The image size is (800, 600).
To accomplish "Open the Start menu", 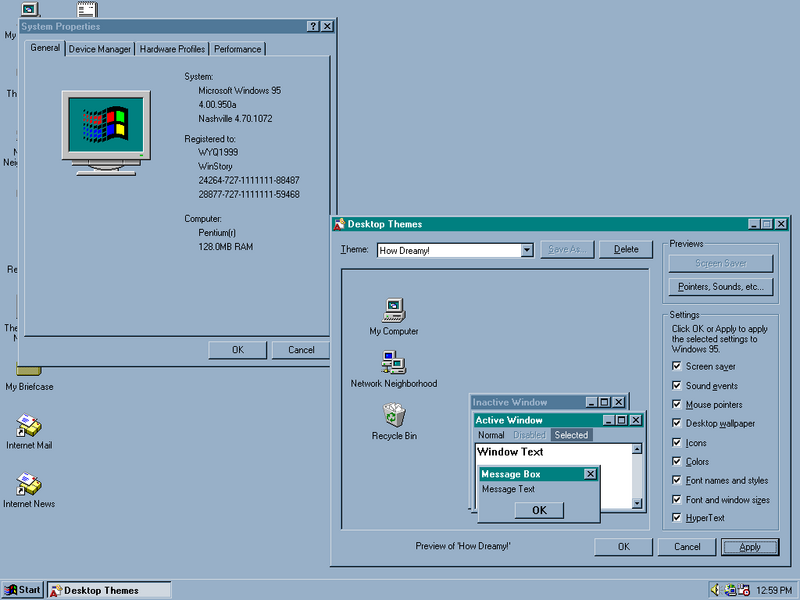I will tap(22, 590).
